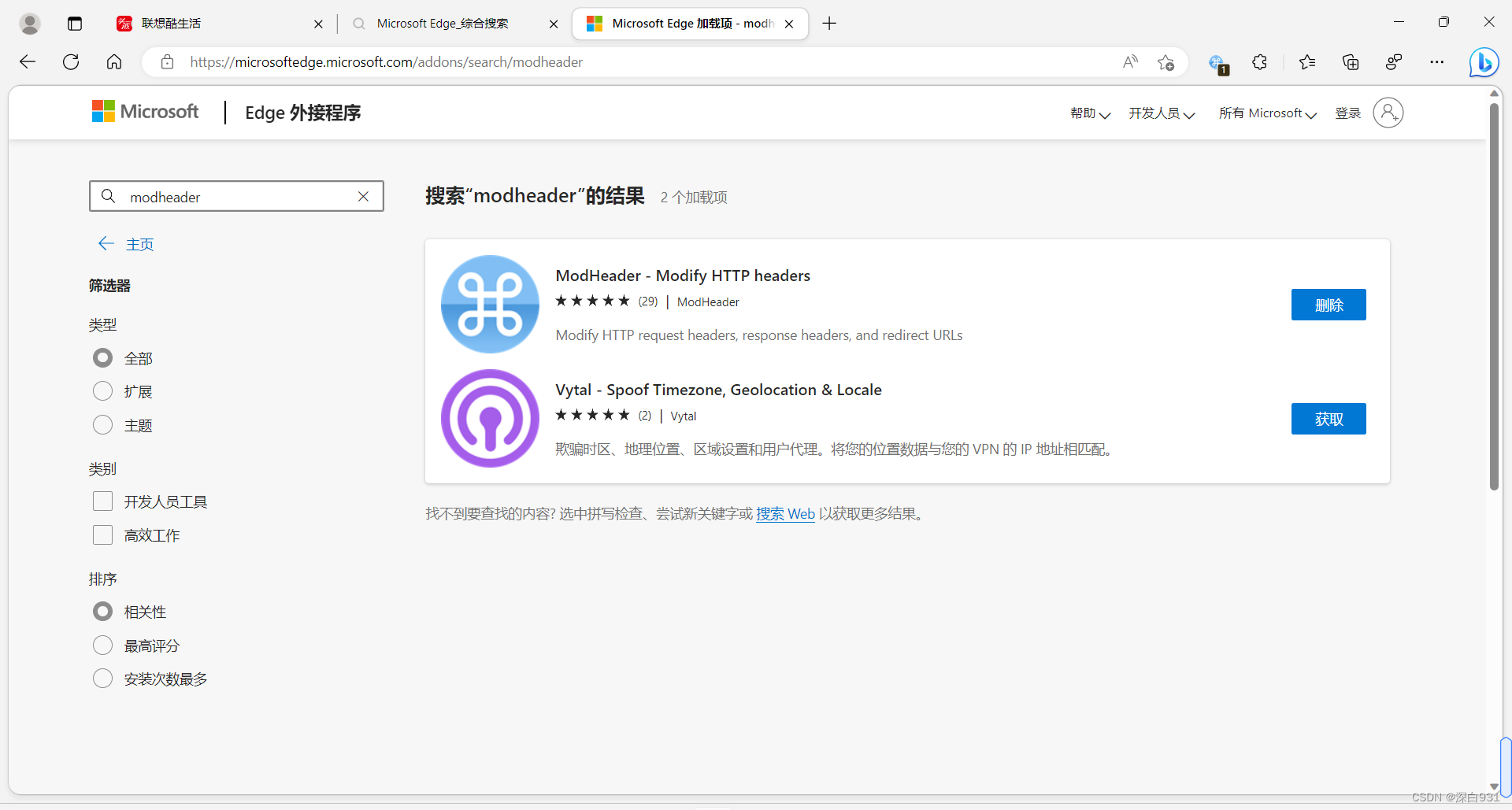Open Settings and more ellipsis menu

coord(1437,62)
